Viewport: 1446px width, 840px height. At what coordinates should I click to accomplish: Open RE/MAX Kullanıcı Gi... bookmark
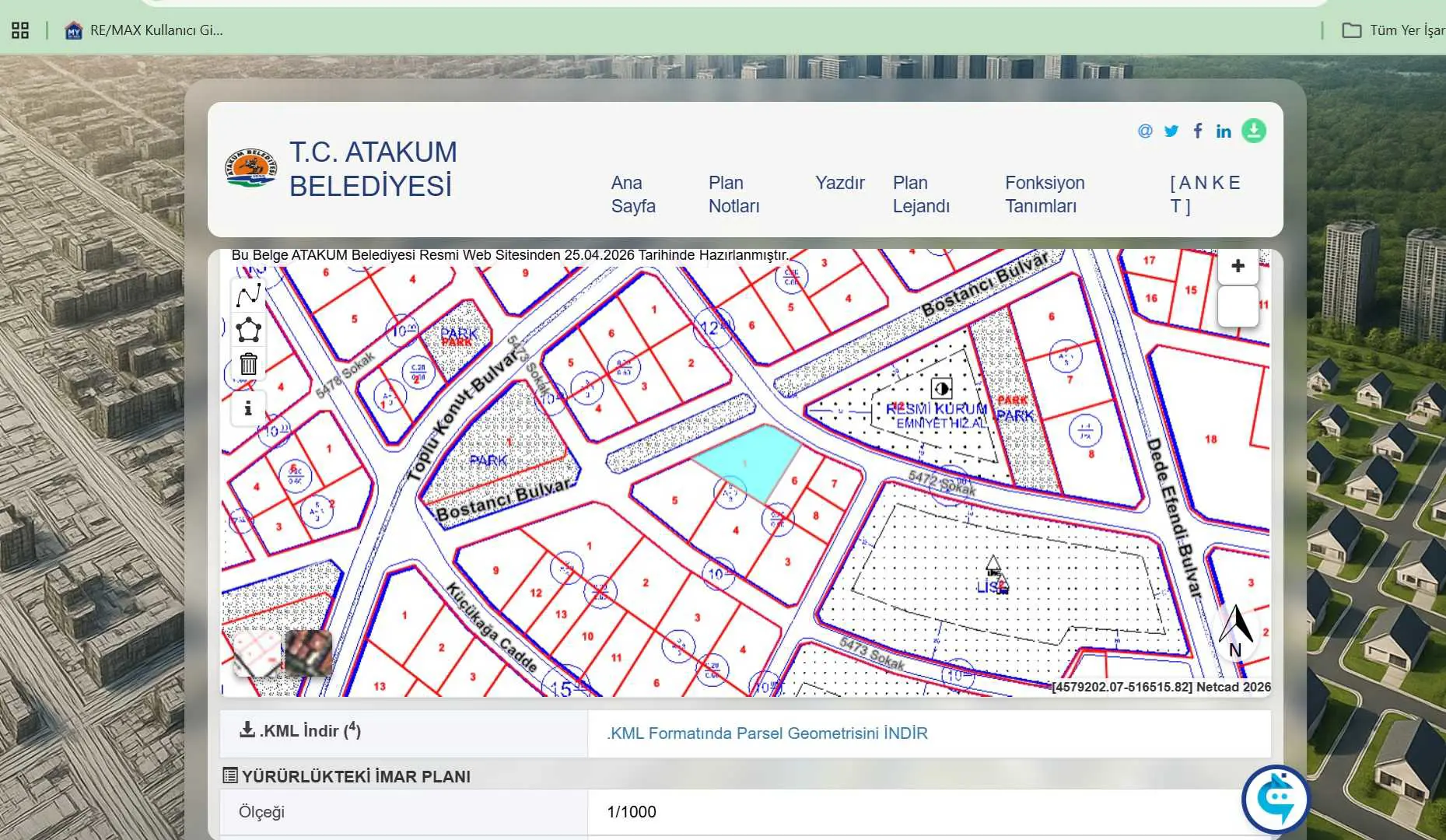(x=145, y=30)
